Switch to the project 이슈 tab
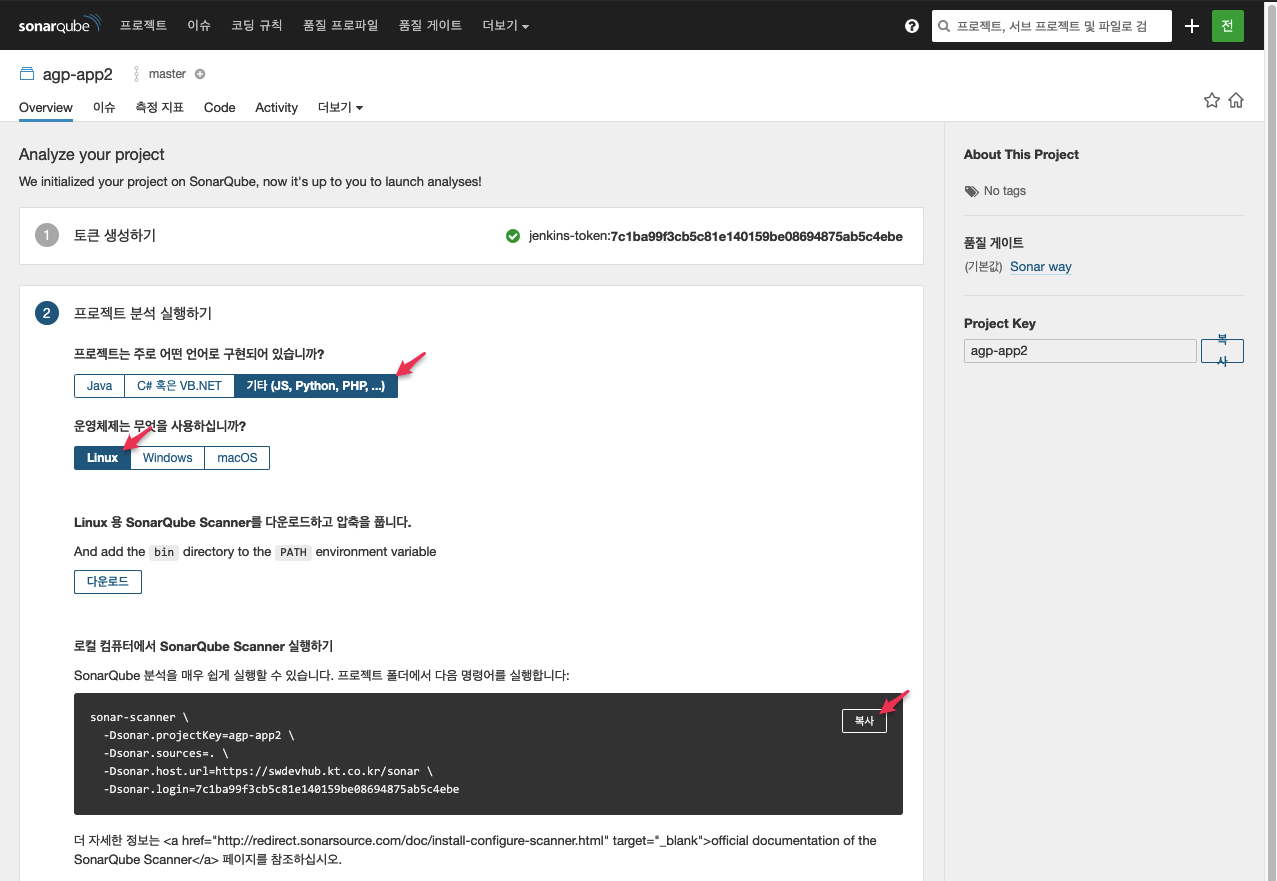 point(104,107)
